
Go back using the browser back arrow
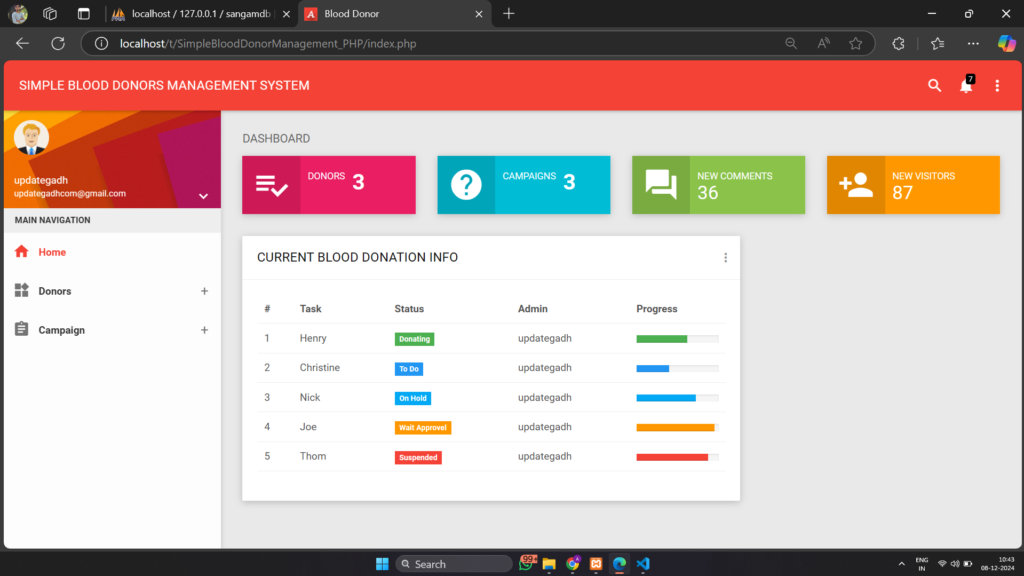click(x=22, y=44)
